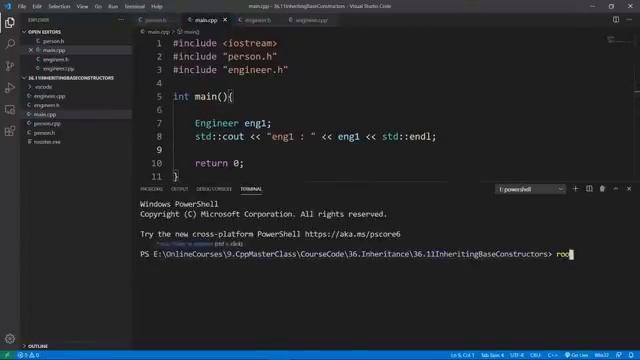The width and height of the screenshot is (640, 360).
Task: Expand the .vscode folder
Action: tap(43, 87)
